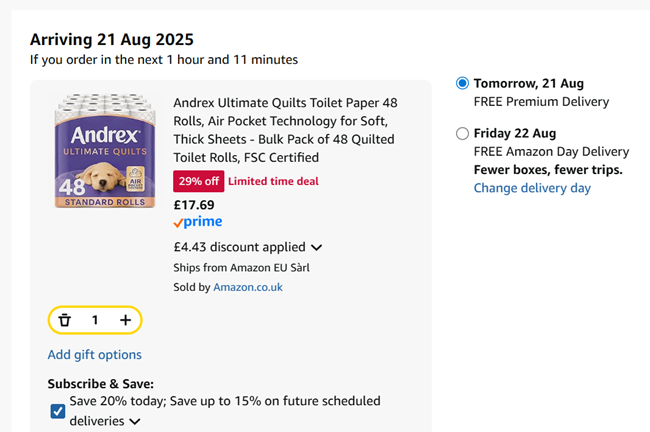Open the Andrex Ultimate Quilts product title
Viewport: 650px width, 432px height.
[285, 130]
